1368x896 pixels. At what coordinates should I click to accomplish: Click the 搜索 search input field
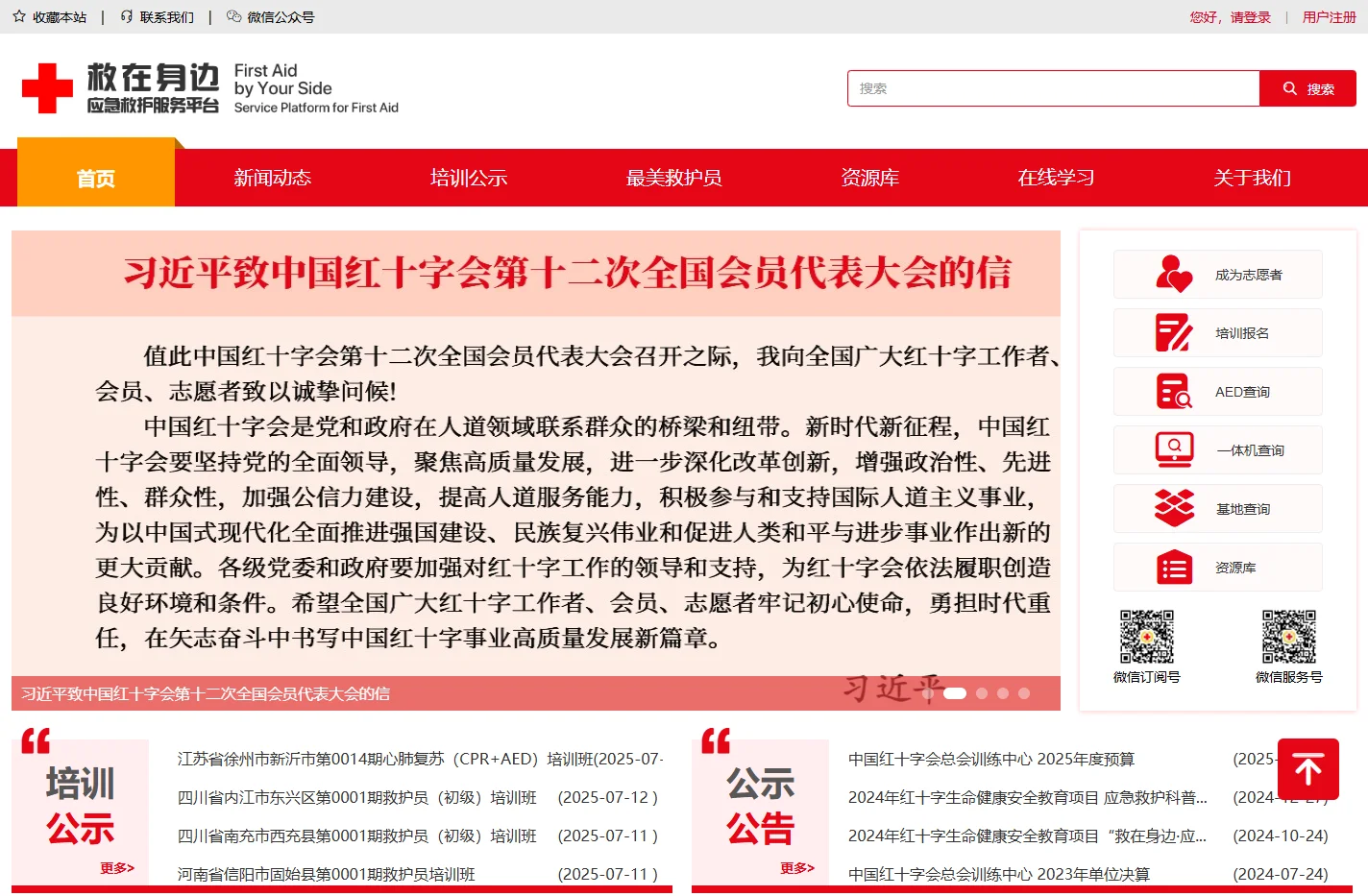(x=1054, y=88)
